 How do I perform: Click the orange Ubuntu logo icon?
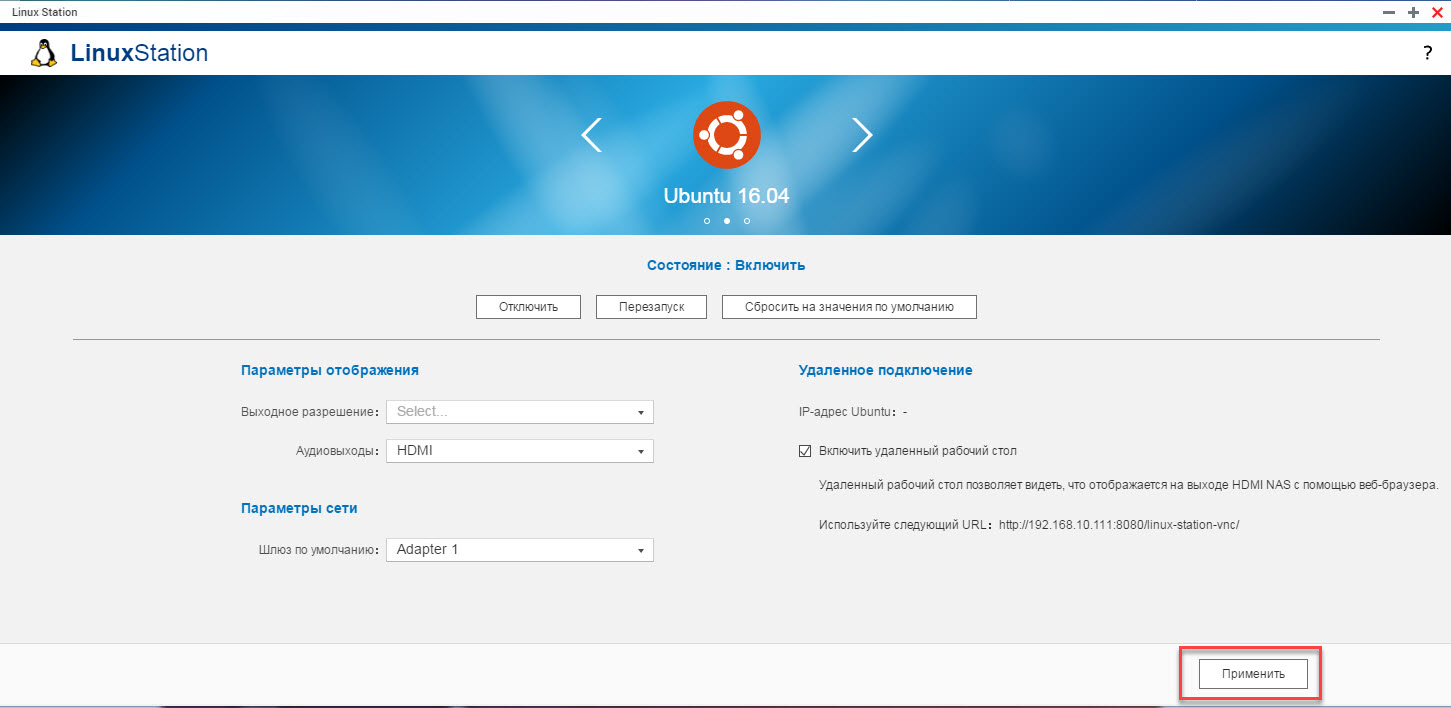point(727,135)
